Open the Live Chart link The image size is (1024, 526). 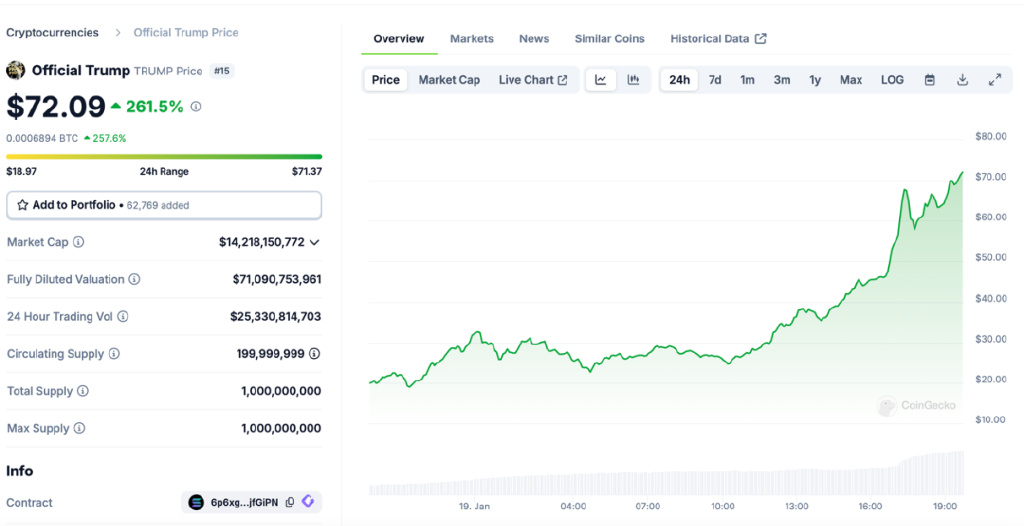(x=533, y=80)
